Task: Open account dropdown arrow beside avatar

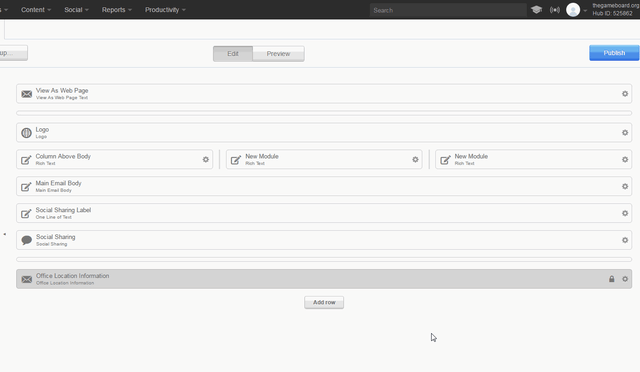Action: point(585,11)
